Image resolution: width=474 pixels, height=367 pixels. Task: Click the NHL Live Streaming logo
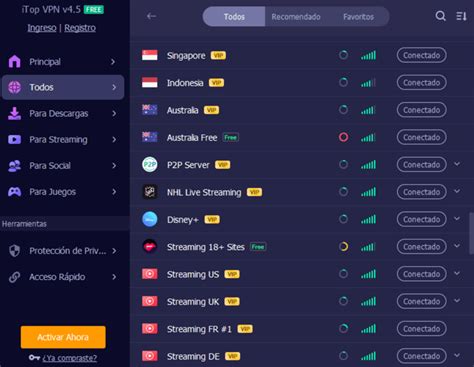coord(150,192)
